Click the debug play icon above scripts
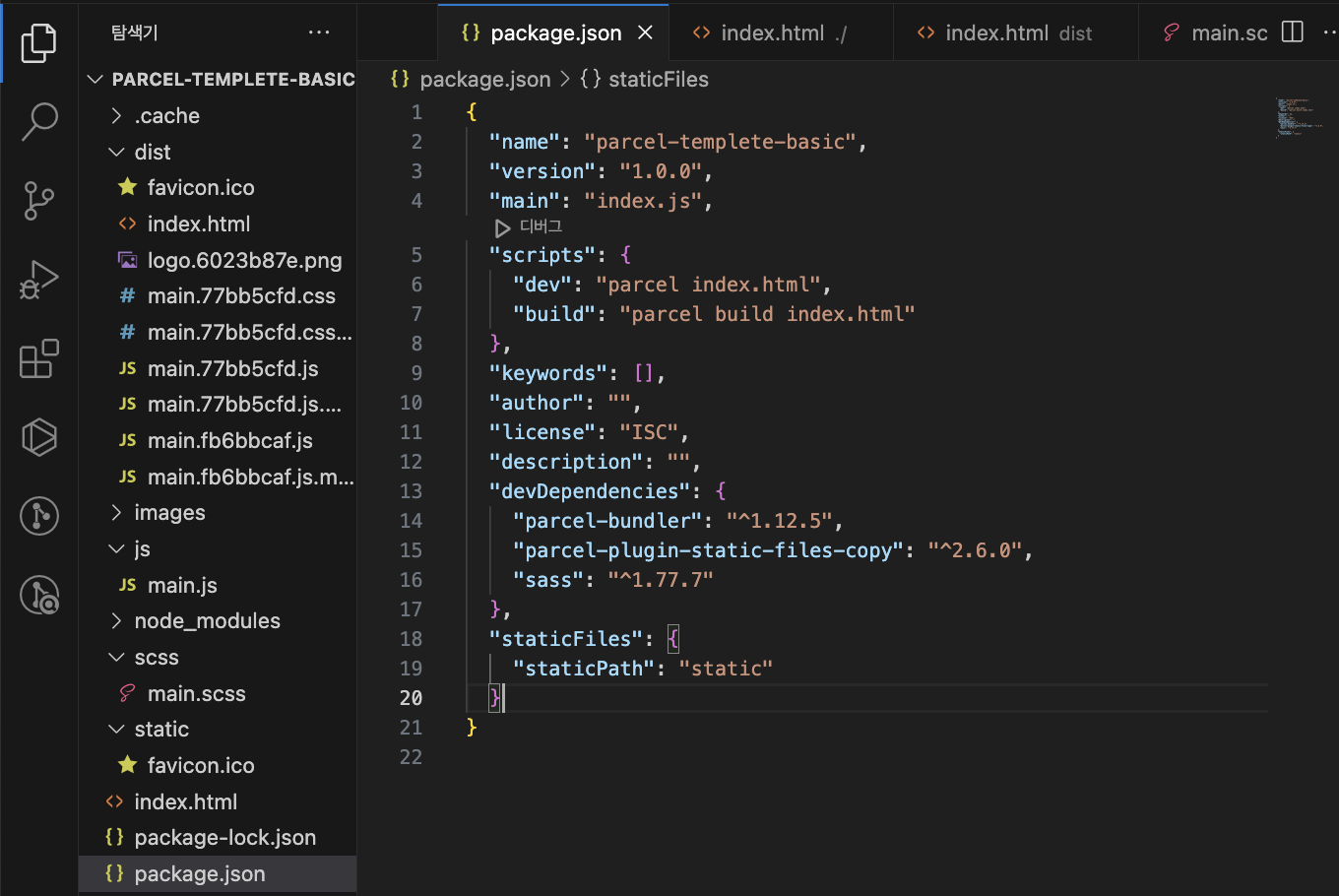1339x896 pixels. [x=502, y=227]
